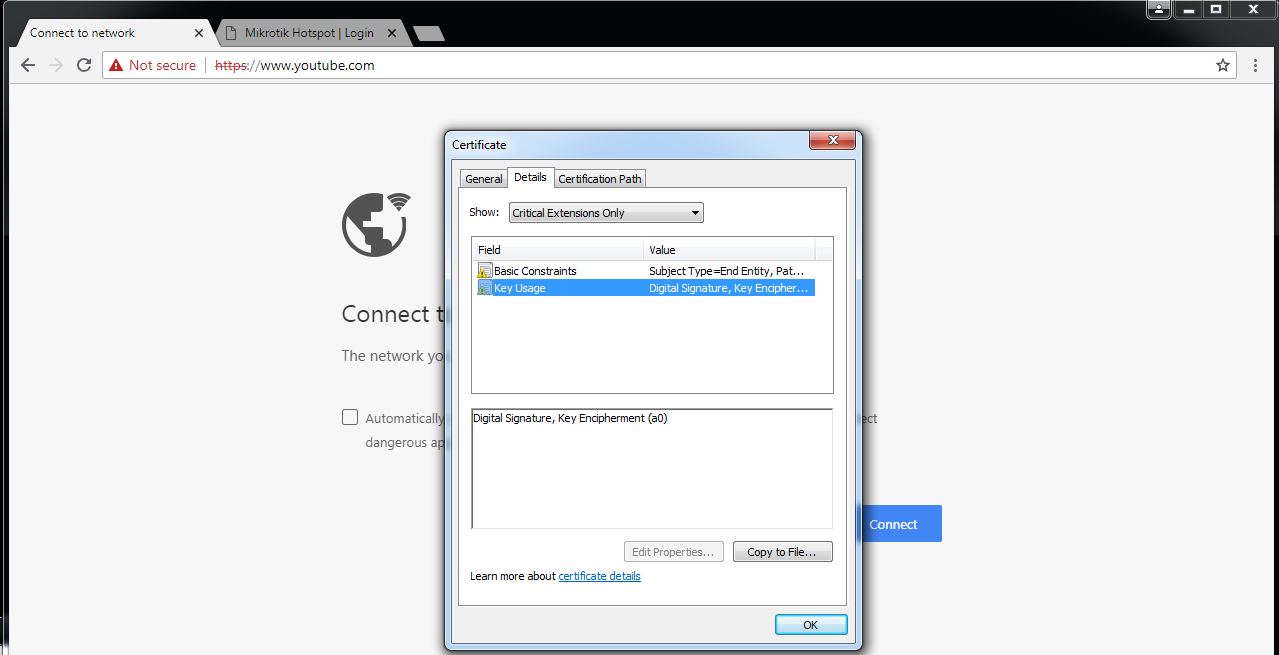Click the Copy to File button

pos(782,551)
